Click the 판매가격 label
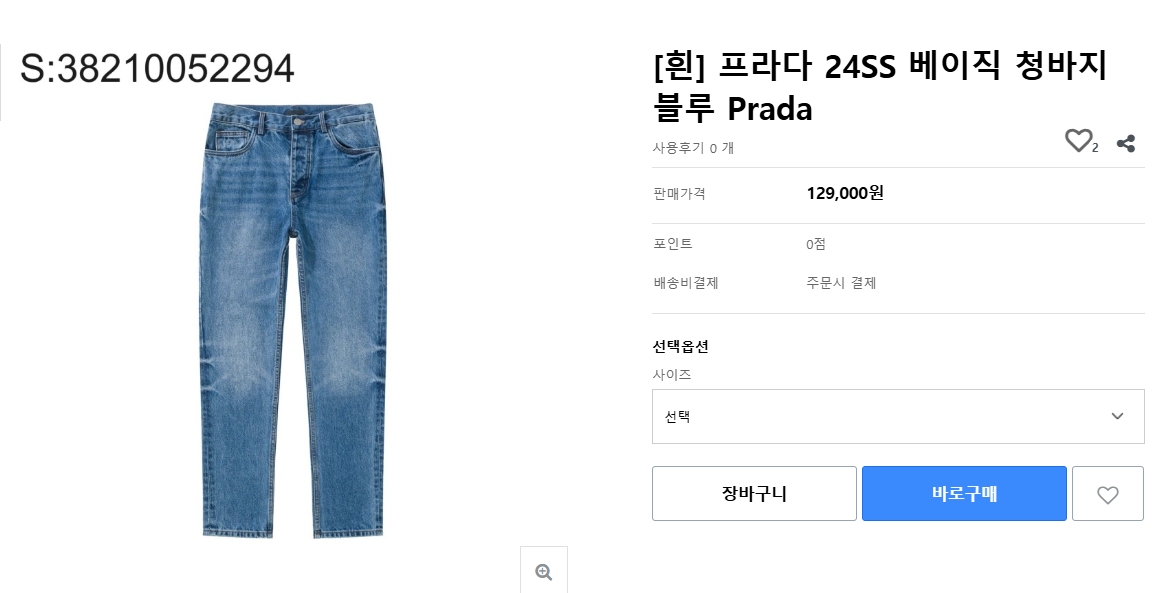 tap(679, 193)
